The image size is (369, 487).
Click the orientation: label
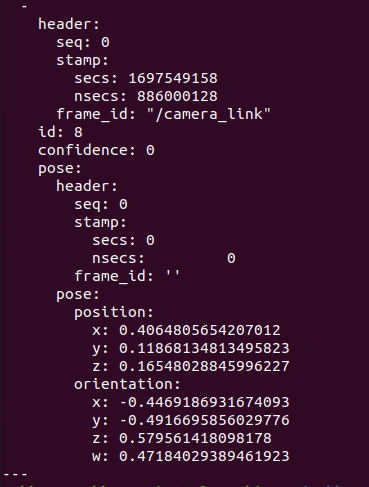click(x=127, y=384)
